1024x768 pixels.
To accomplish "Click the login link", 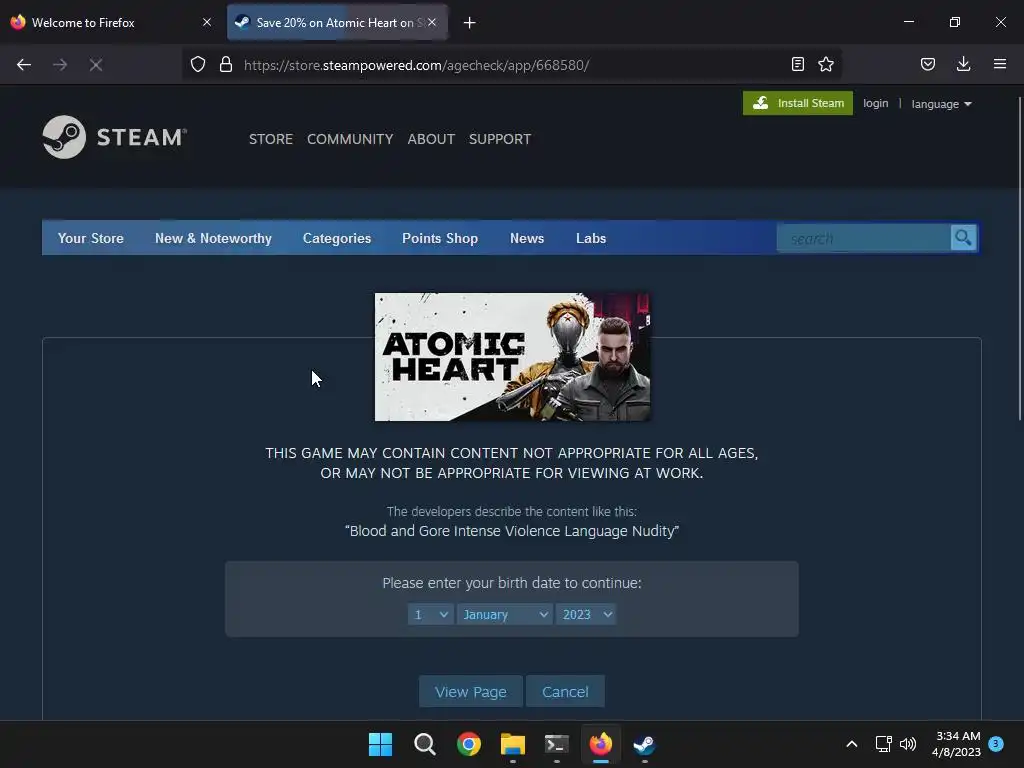I will click(x=876, y=103).
